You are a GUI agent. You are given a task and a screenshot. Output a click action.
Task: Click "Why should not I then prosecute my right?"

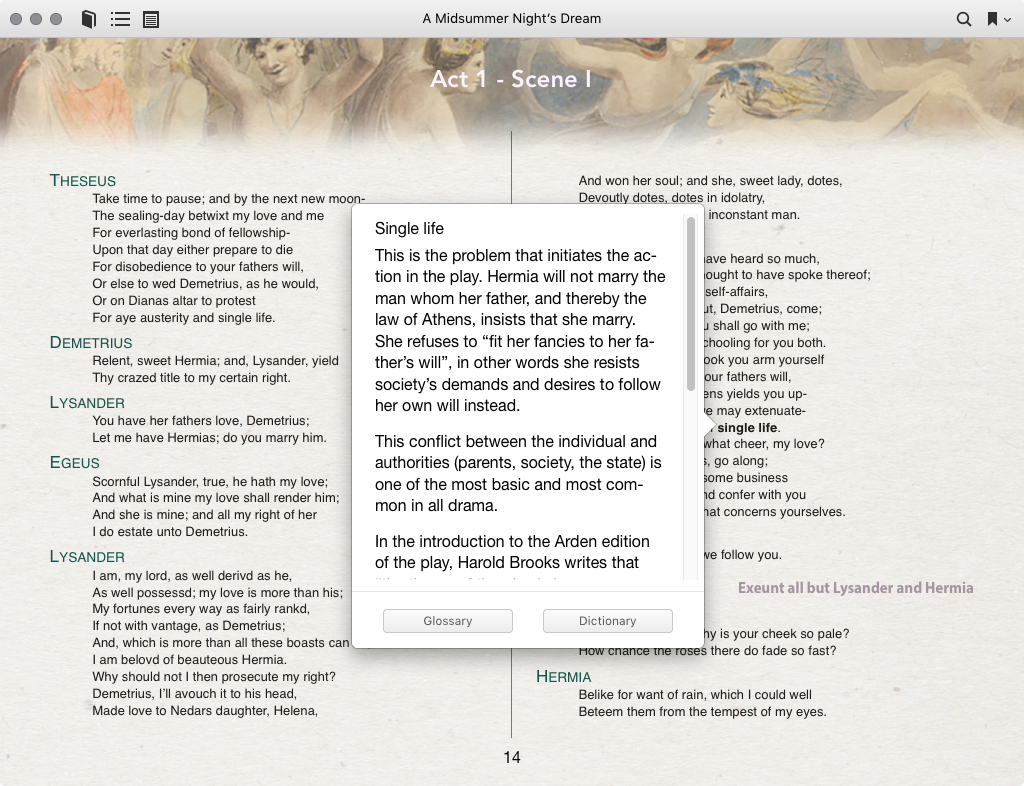pyautogui.click(x=214, y=676)
